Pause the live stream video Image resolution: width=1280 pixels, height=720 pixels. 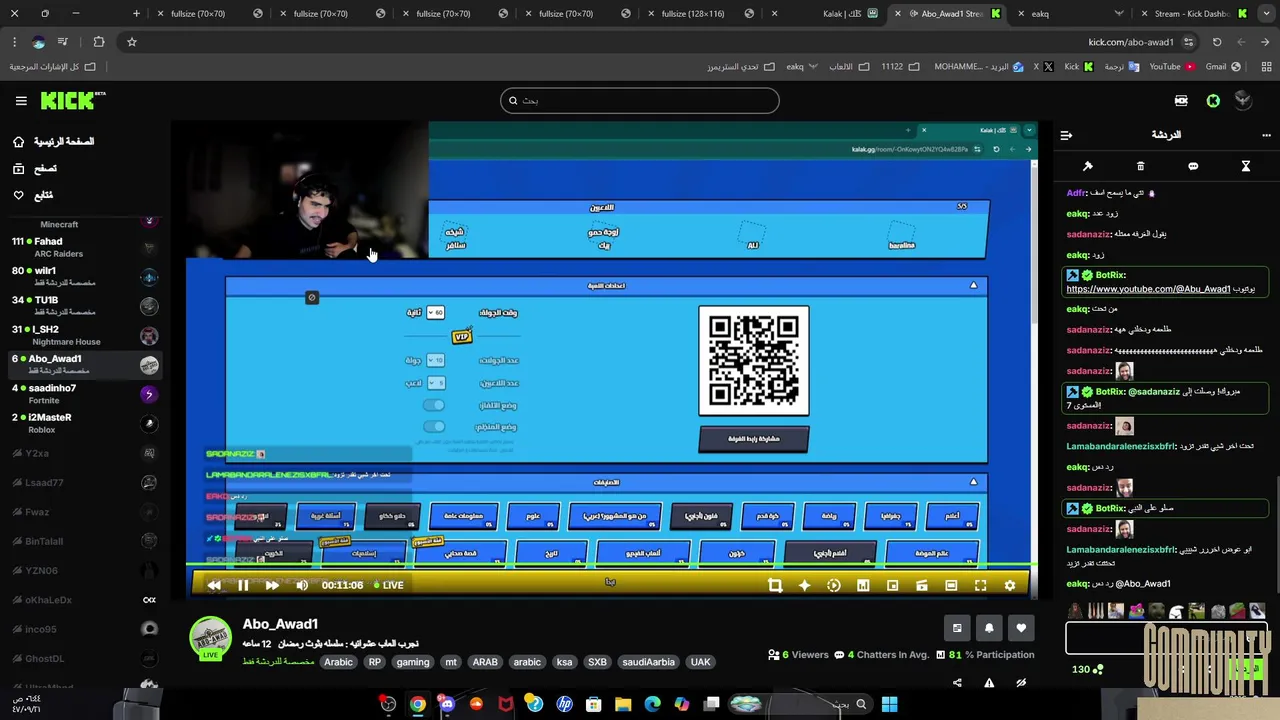click(243, 585)
